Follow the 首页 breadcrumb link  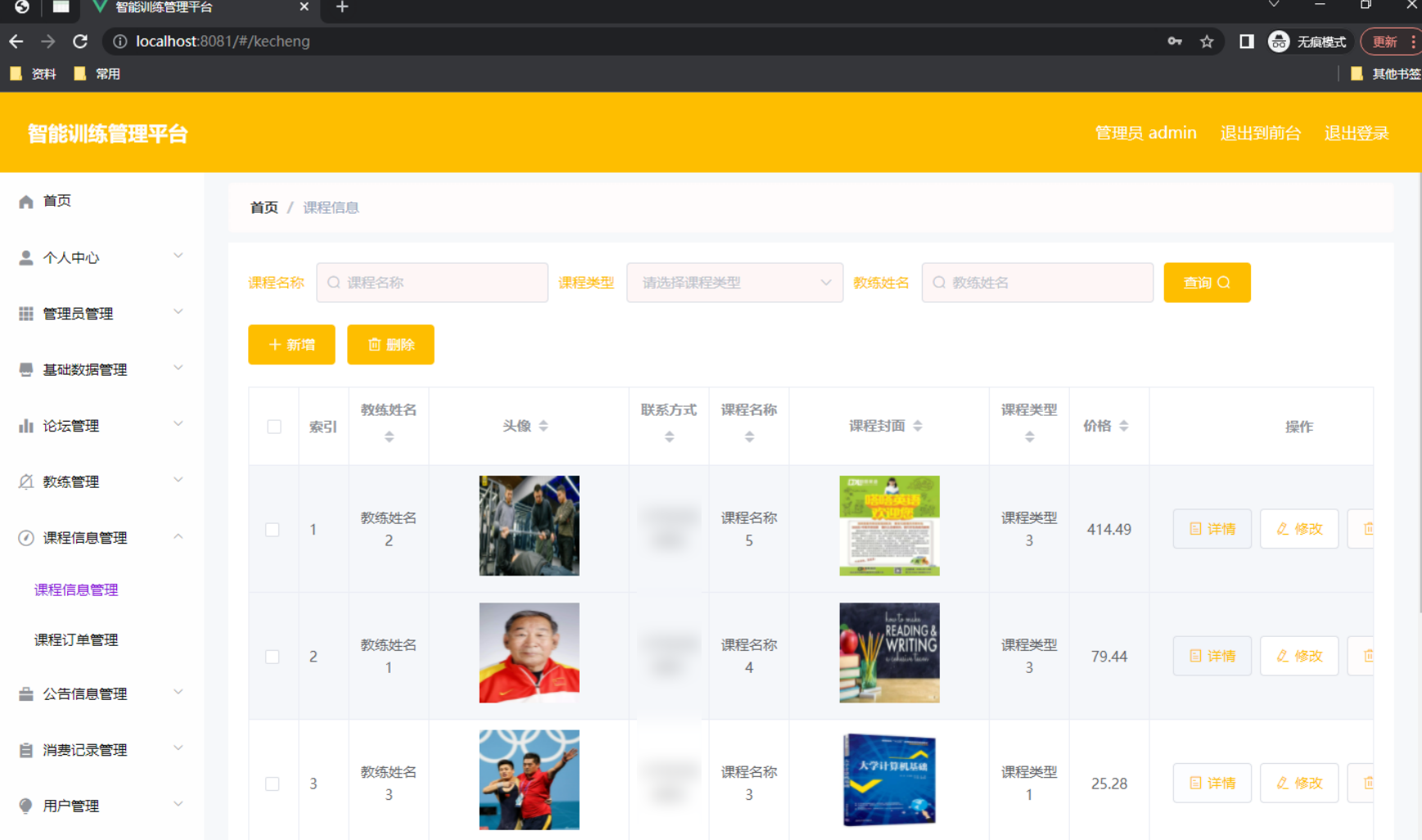(x=264, y=207)
